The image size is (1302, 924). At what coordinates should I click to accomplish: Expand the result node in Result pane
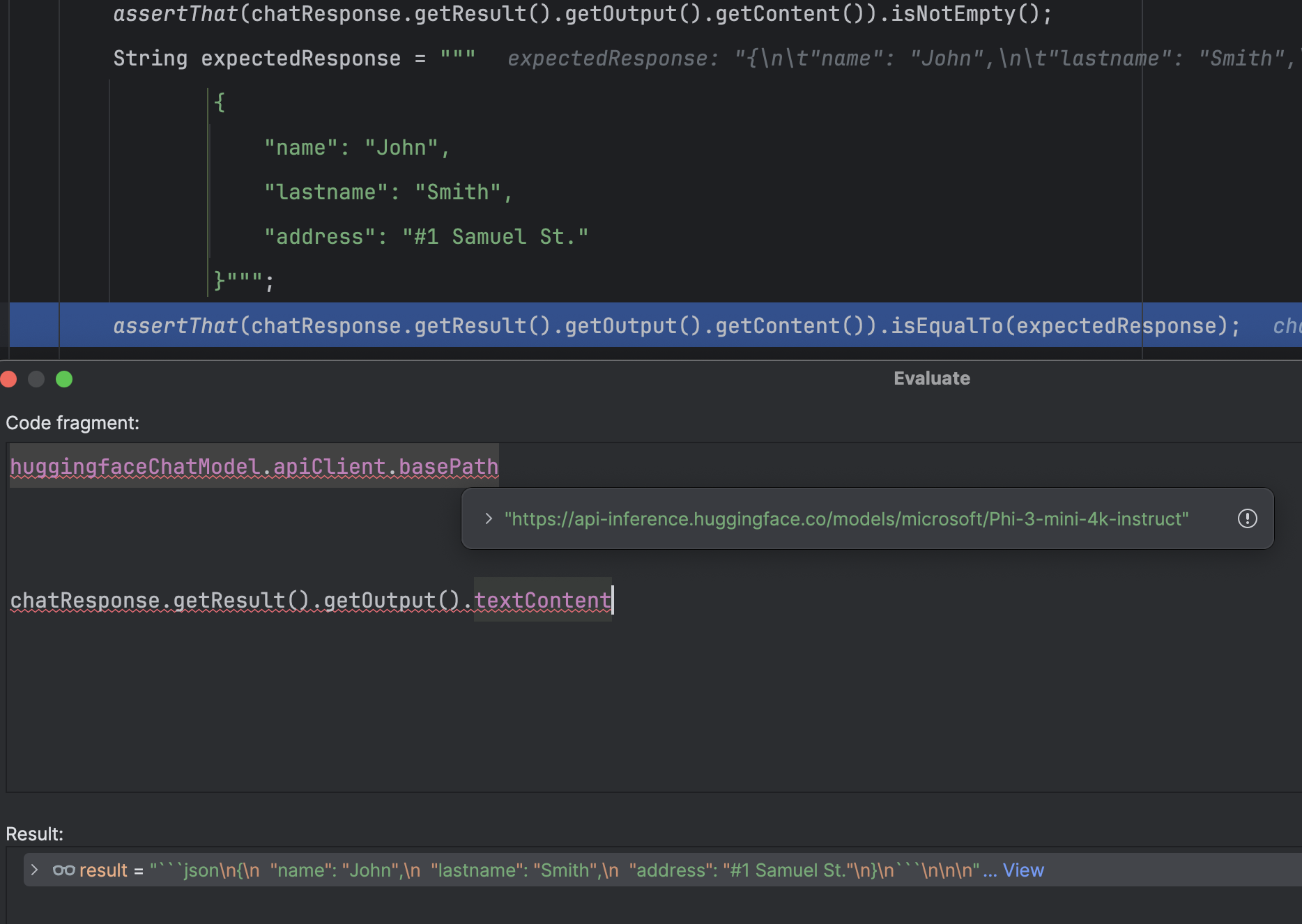pyautogui.click(x=34, y=870)
